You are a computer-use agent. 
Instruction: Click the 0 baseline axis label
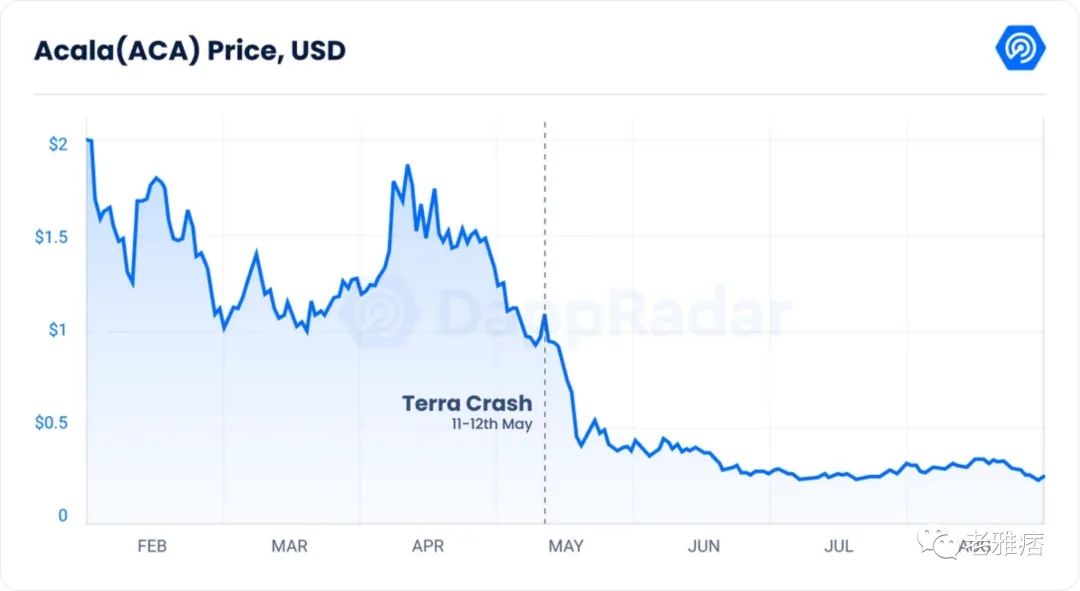point(63,515)
